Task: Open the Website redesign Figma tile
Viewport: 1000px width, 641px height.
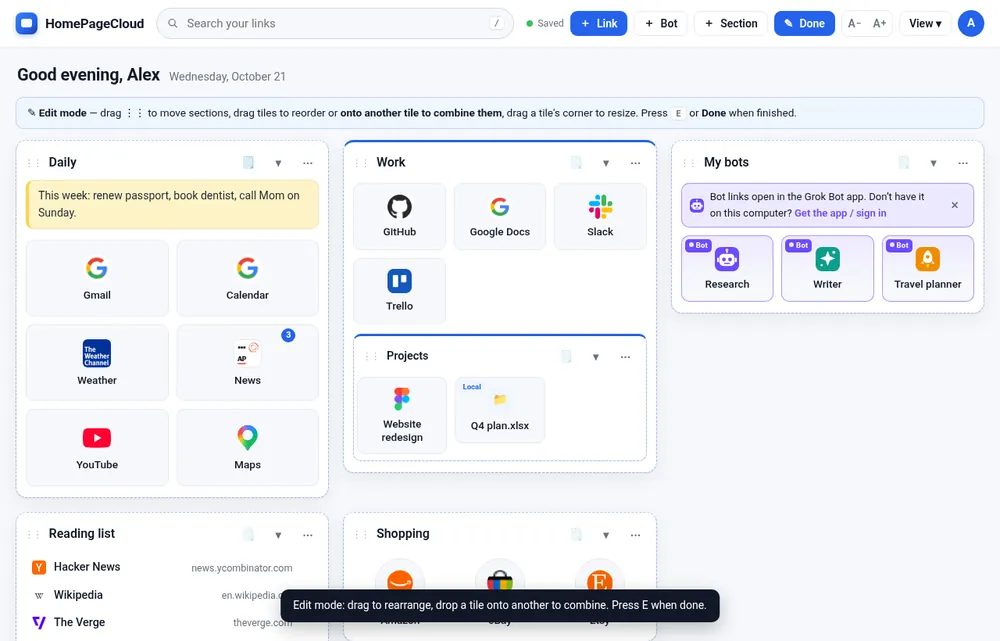Action: tap(402, 415)
